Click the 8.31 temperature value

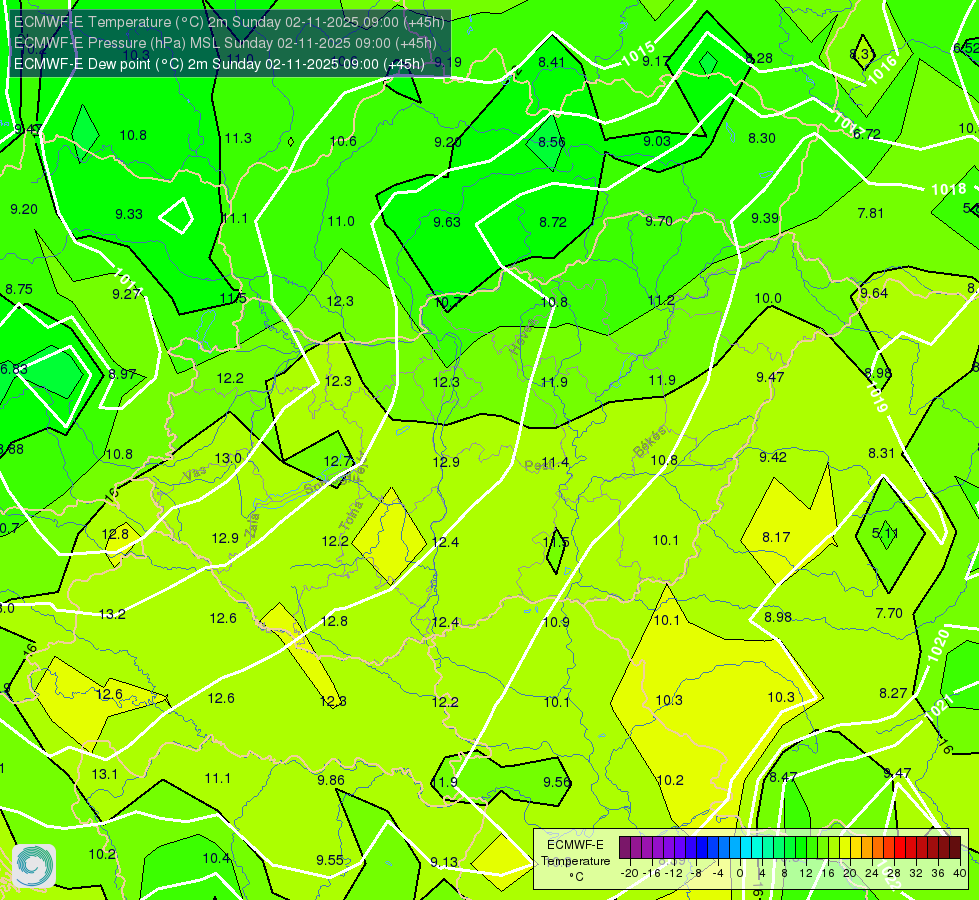click(882, 453)
